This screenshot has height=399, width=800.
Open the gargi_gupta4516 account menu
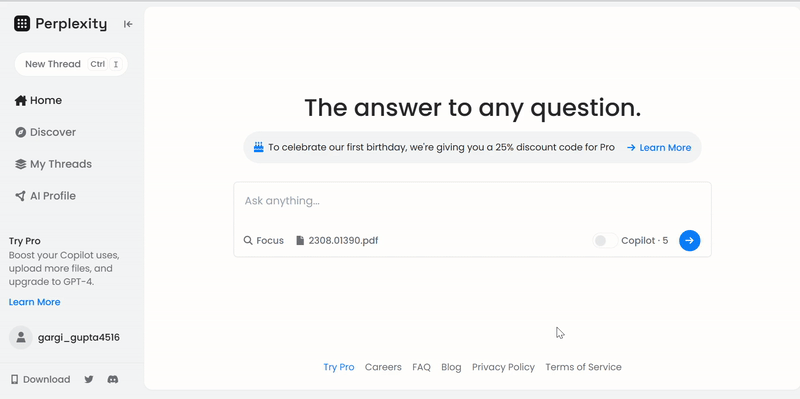tap(65, 338)
